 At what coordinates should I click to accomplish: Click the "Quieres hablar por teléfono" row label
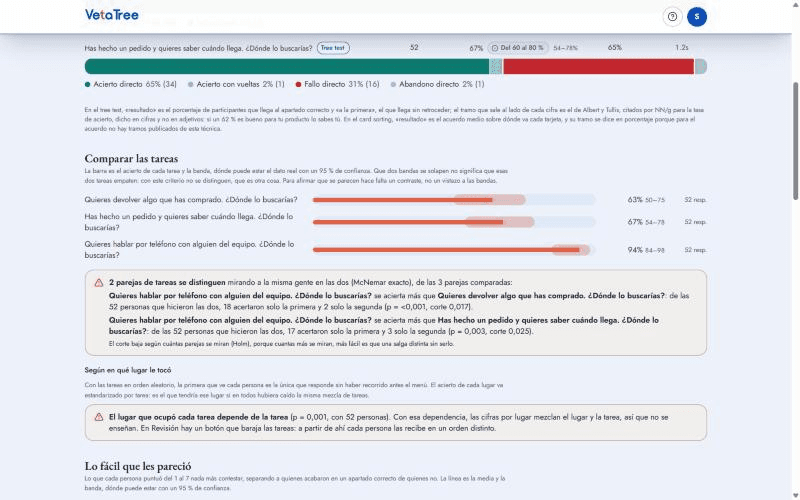[189, 249]
